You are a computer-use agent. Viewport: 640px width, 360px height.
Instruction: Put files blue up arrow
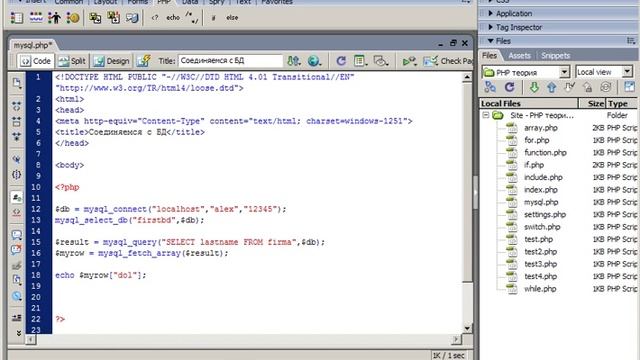[551, 87]
